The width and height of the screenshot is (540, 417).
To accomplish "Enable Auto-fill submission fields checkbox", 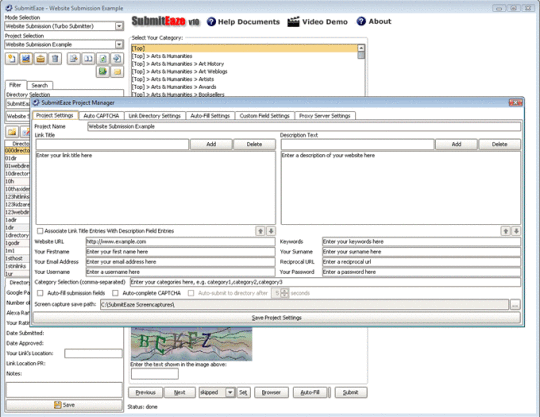I will click(40, 293).
